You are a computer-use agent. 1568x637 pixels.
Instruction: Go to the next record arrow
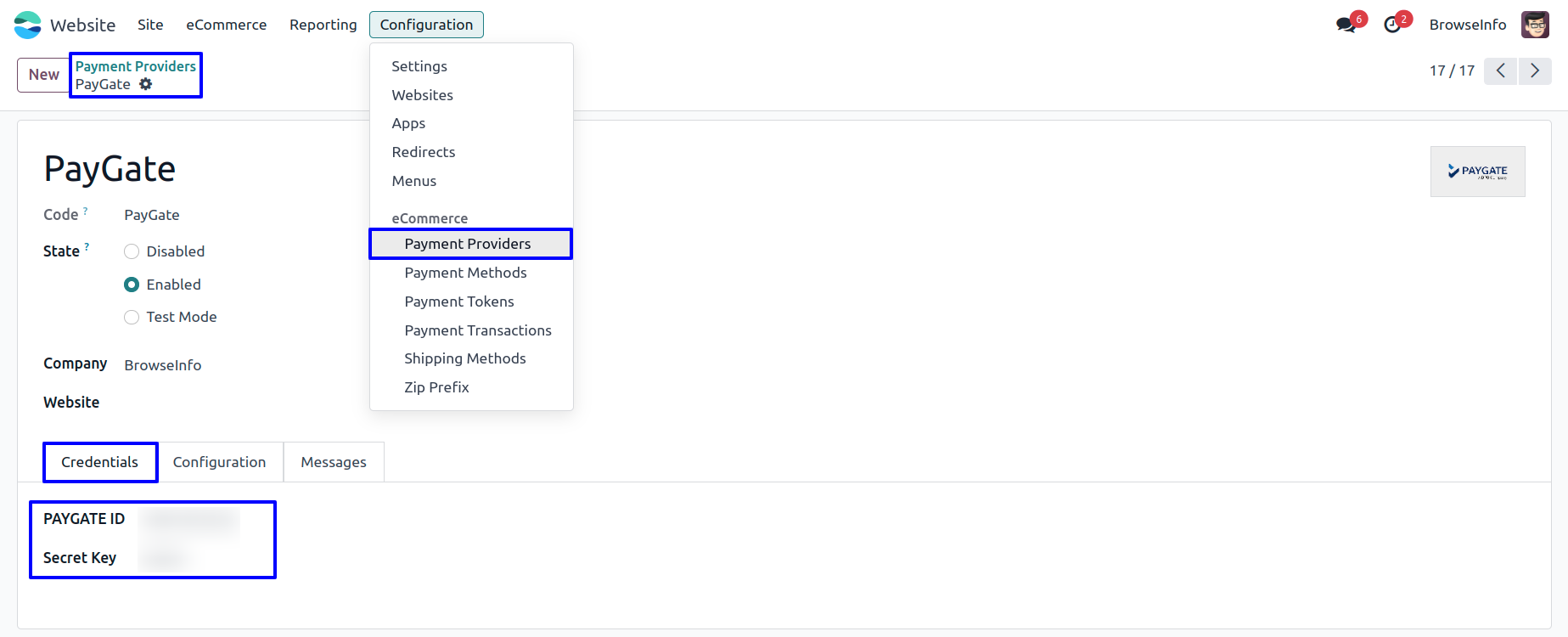click(1535, 70)
